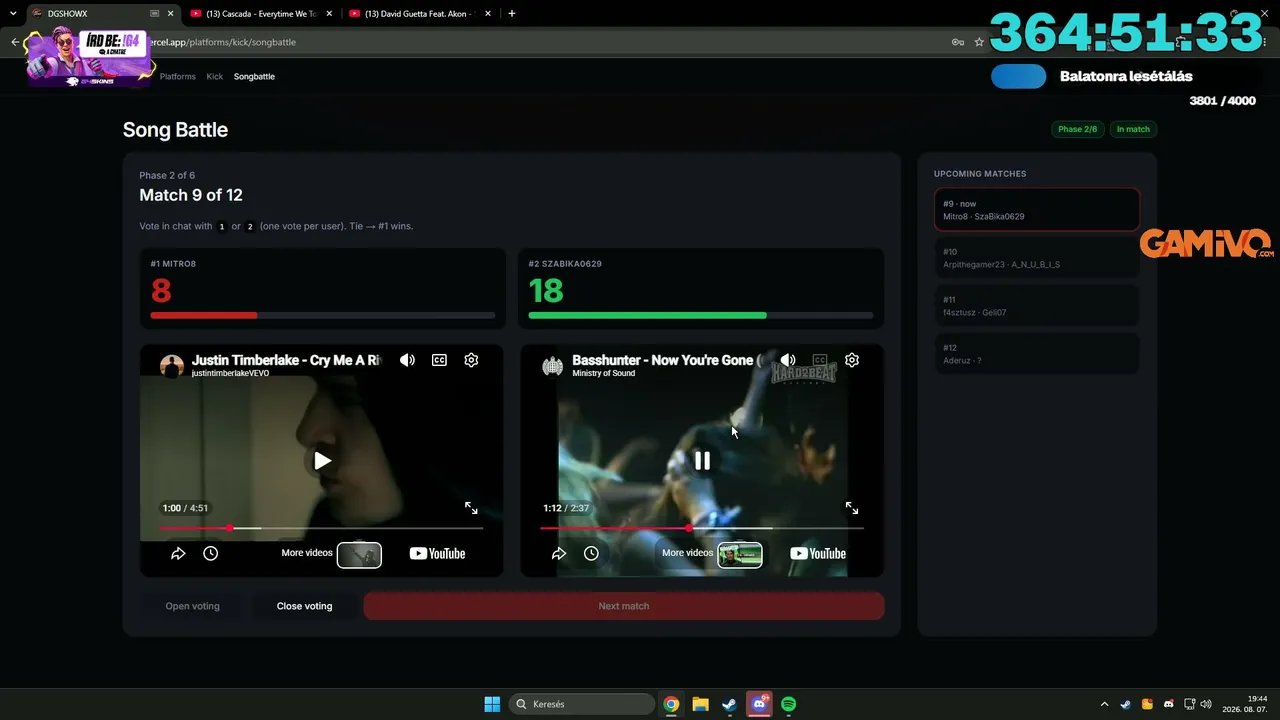Click the Close voting button

click(x=304, y=606)
